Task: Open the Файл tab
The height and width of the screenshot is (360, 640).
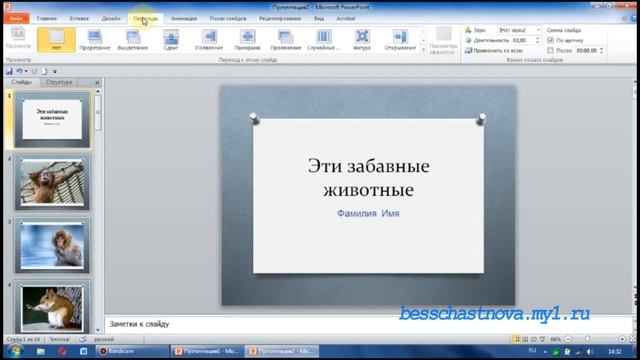Action: point(16,18)
